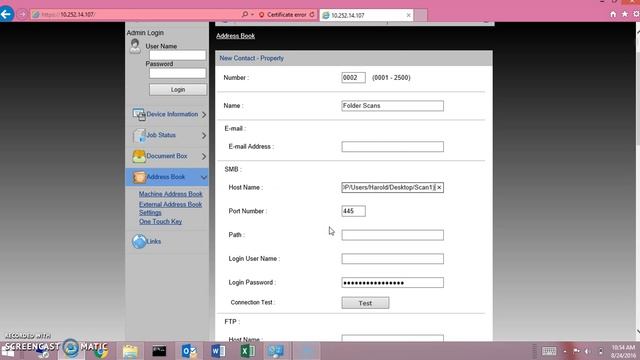Open Document Box menu
This screenshot has height=360, width=640.
(x=167, y=156)
